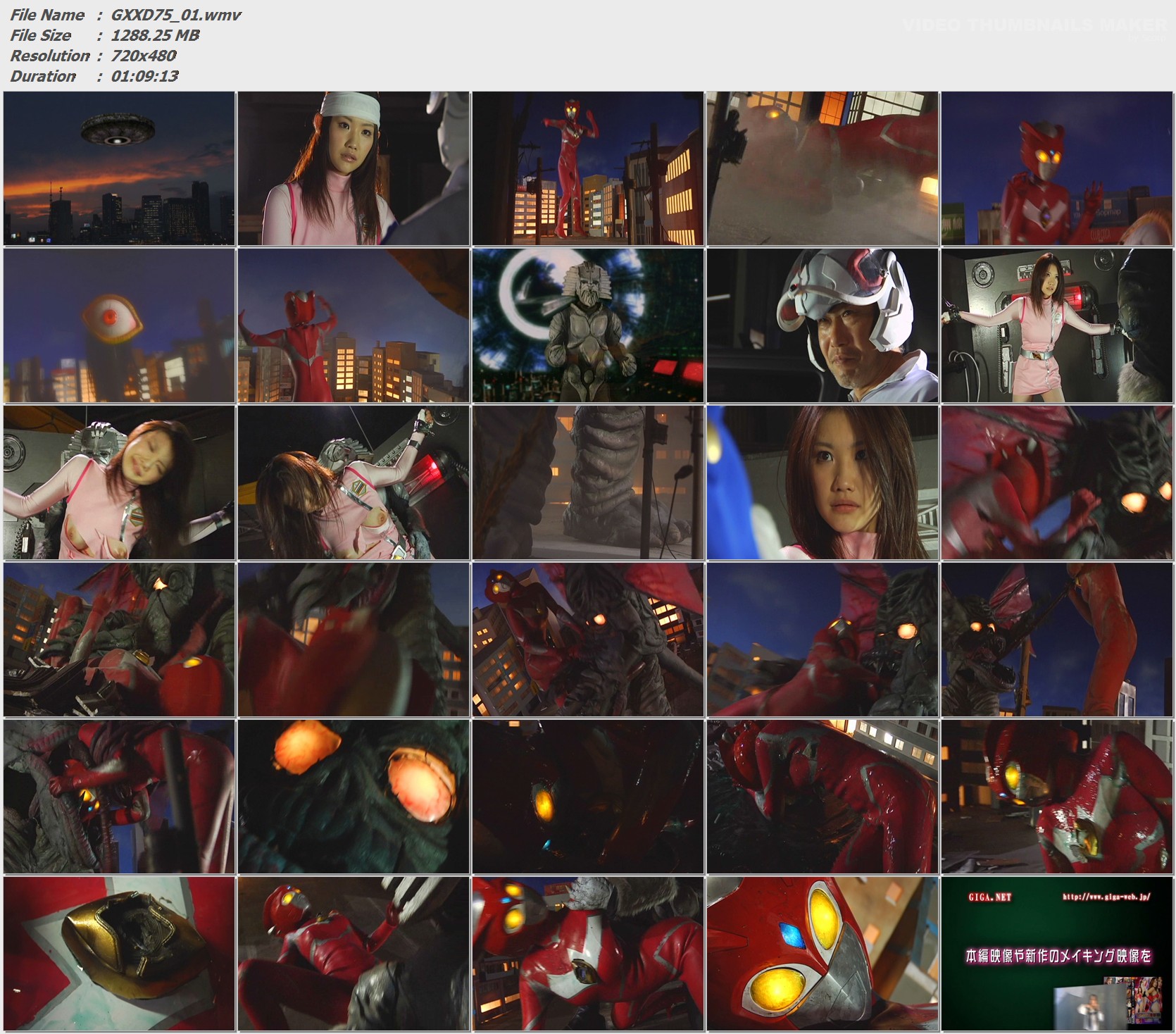Select red hero lying down reaching arm up

point(354,954)
